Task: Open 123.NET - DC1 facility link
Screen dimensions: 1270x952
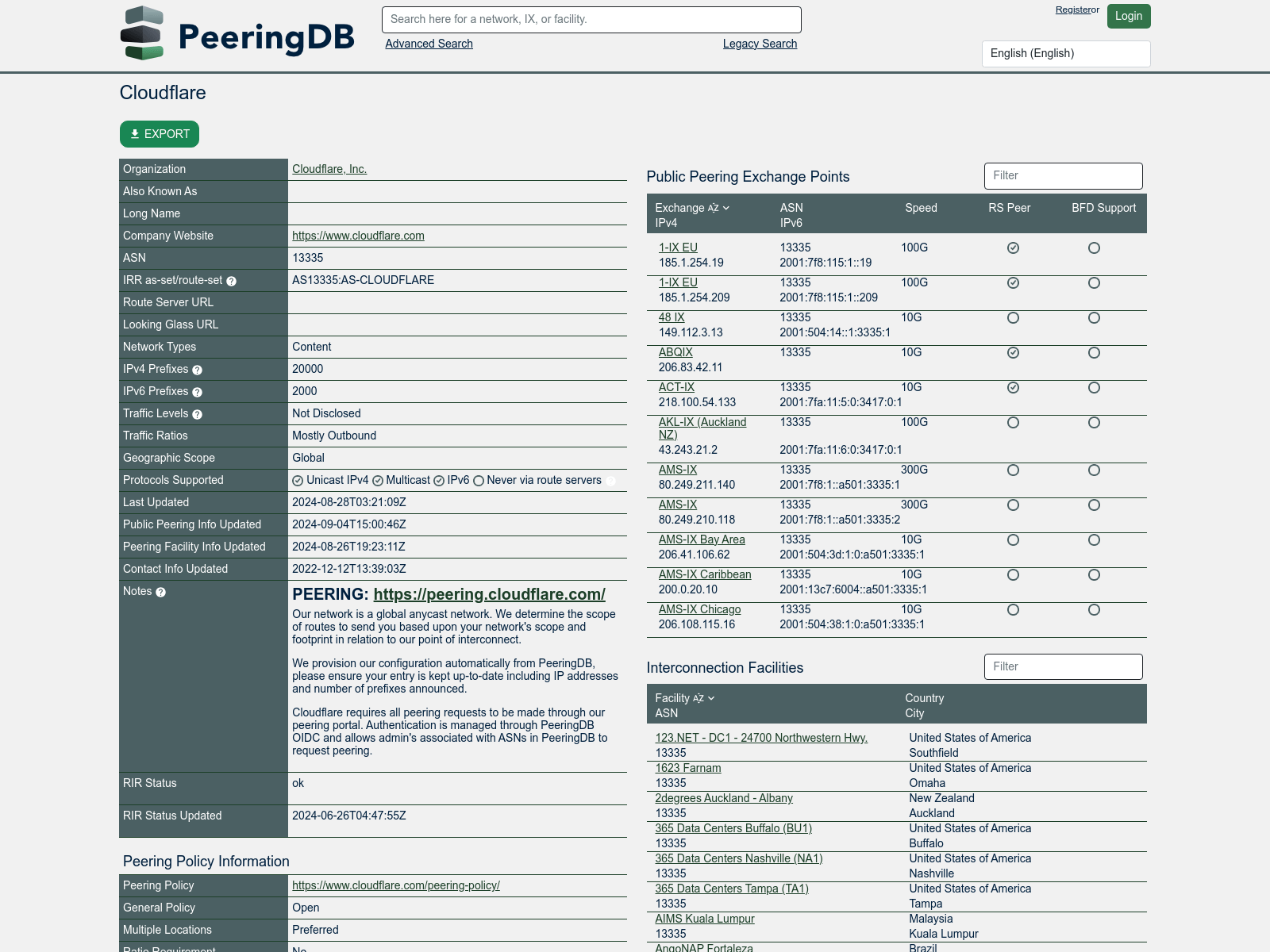Action: coord(761,738)
